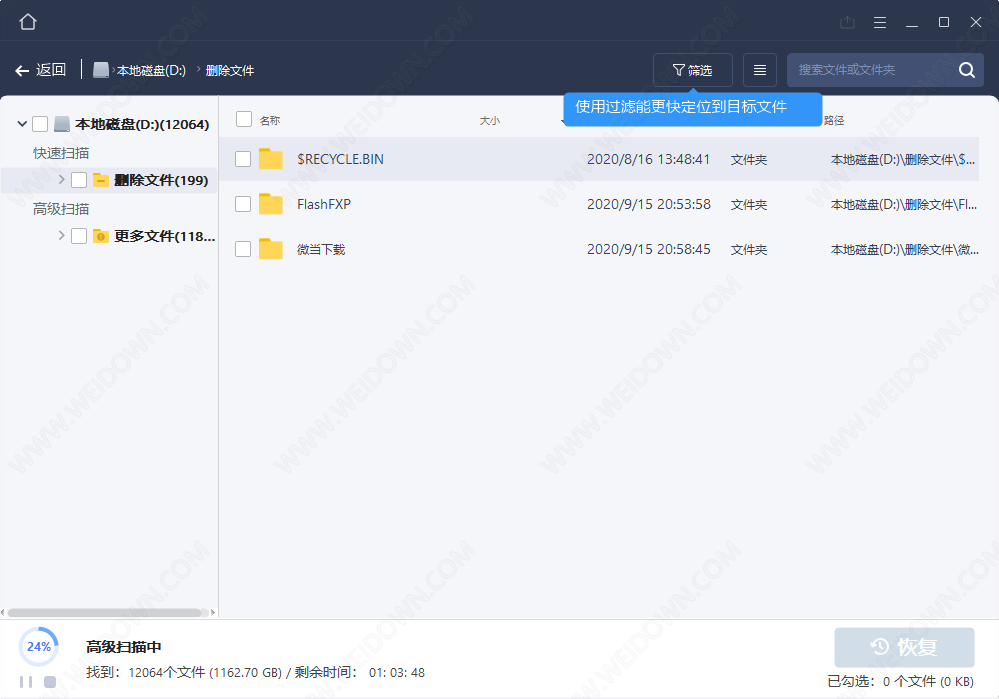Check the 删除文件(199) checkbox

(79, 180)
